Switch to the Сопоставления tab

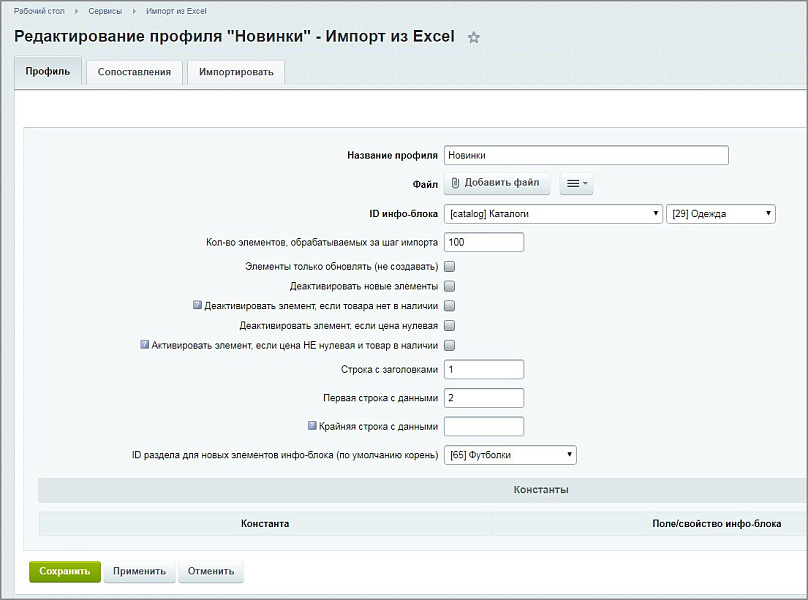[134, 71]
